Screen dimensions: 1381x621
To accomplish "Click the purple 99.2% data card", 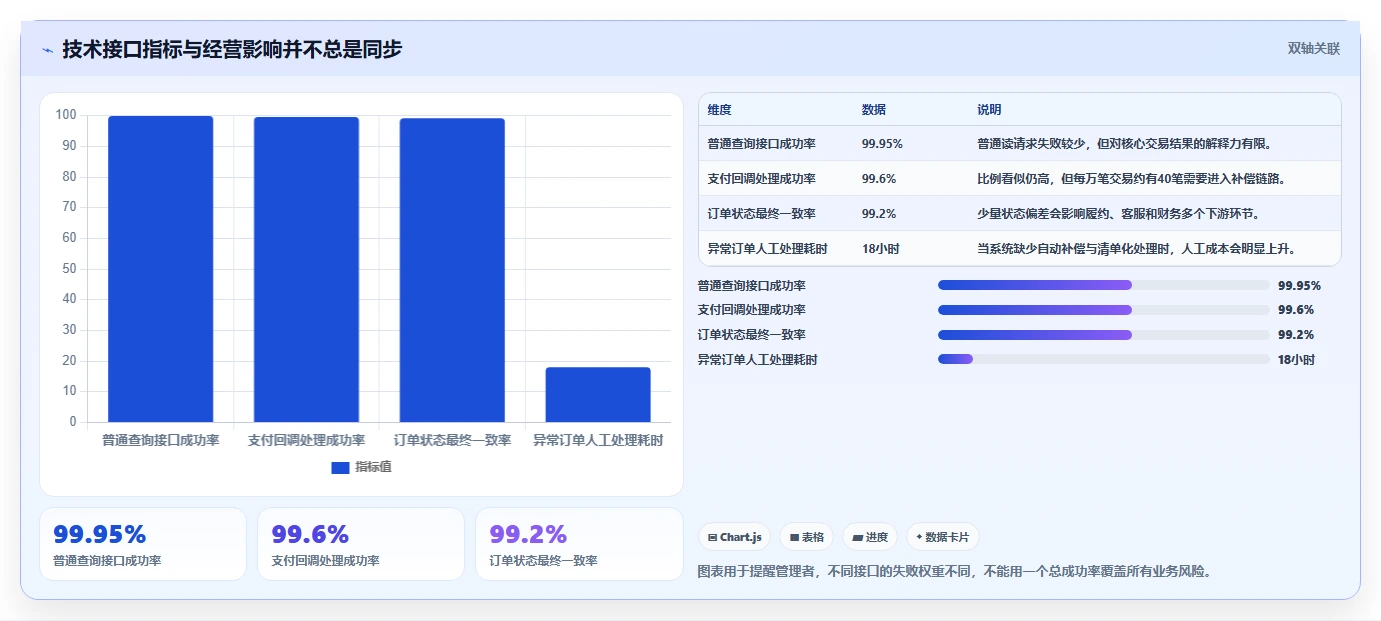I will (579, 544).
